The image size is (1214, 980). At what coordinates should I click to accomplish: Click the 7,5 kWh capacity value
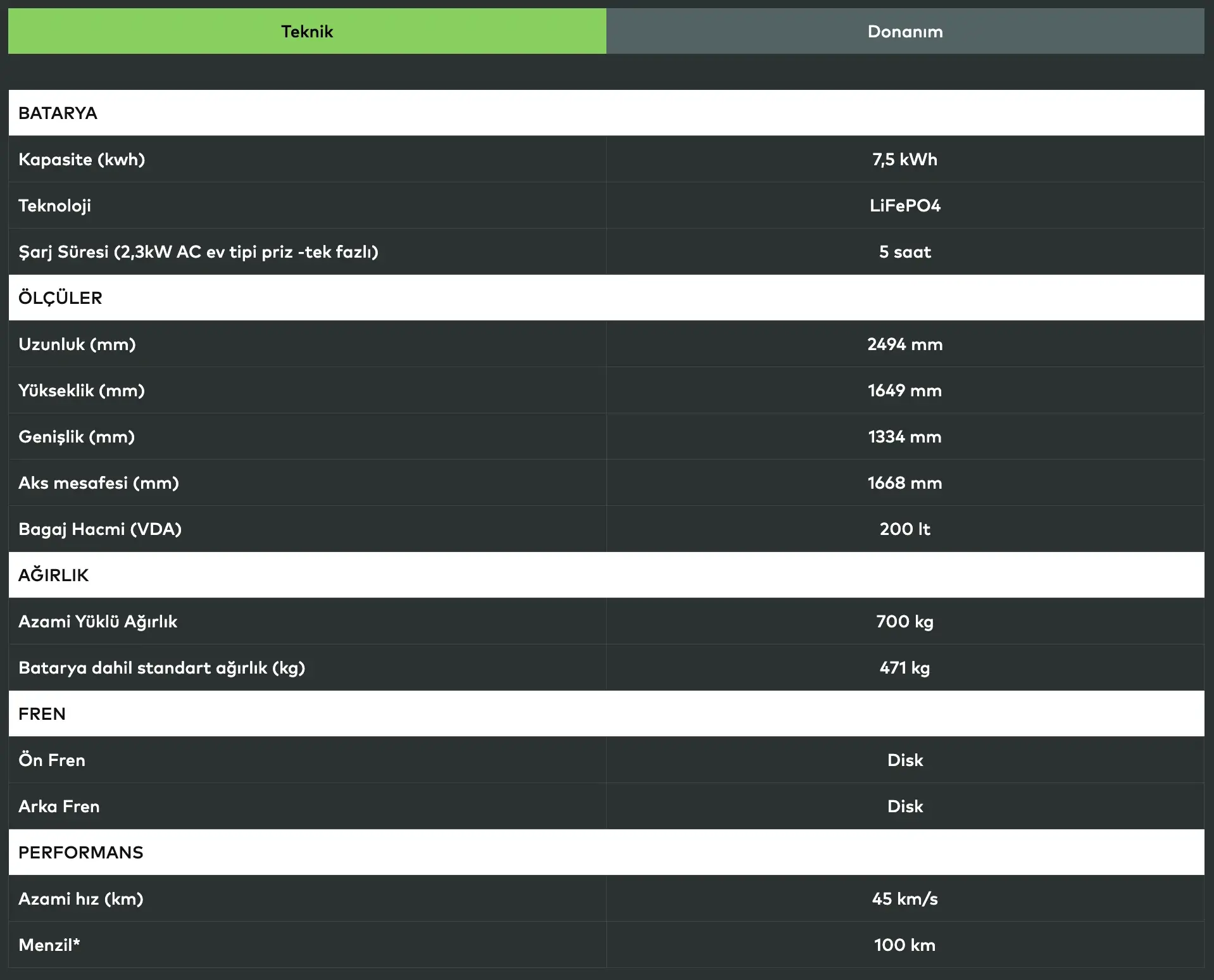(x=904, y=160)
